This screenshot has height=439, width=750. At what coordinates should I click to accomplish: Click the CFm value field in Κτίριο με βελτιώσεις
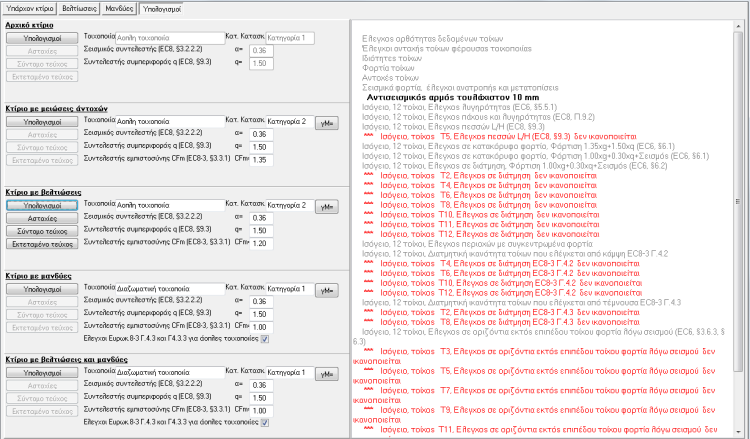[x=258, y=242]
